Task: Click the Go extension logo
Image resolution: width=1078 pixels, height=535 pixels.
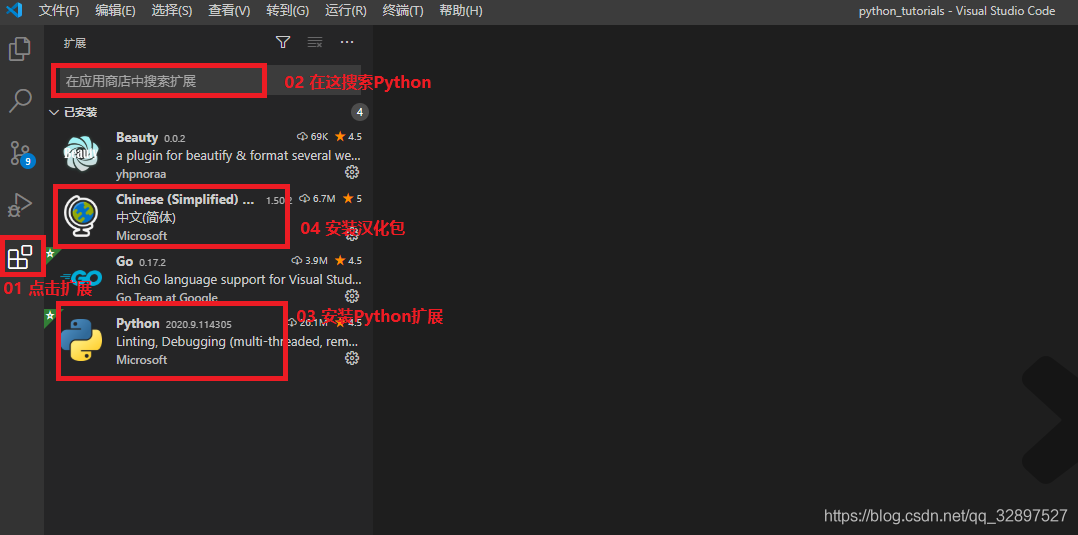Action: point(82,279)
